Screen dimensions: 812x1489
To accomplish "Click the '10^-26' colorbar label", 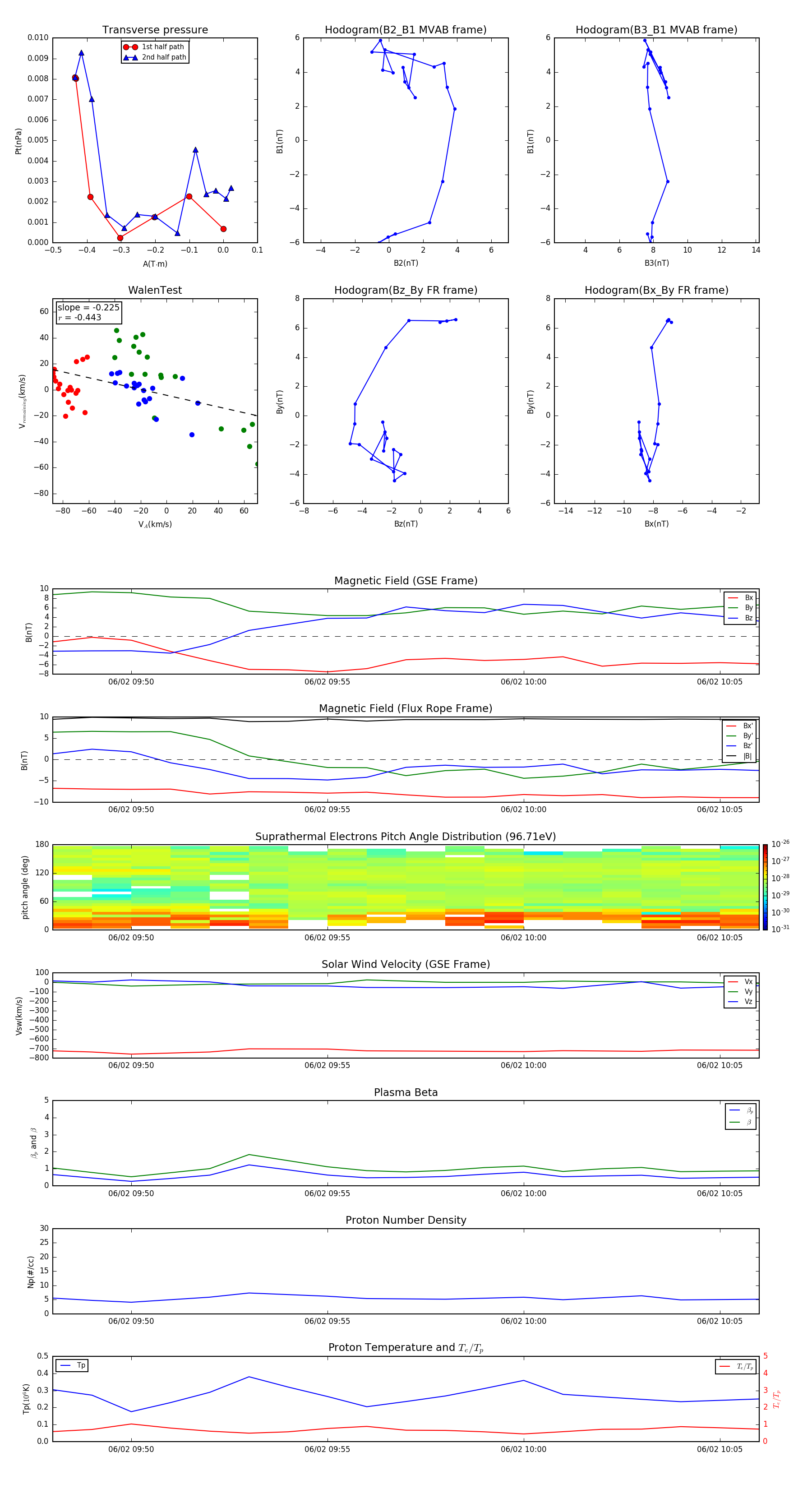I will click(x=780, y=844).
